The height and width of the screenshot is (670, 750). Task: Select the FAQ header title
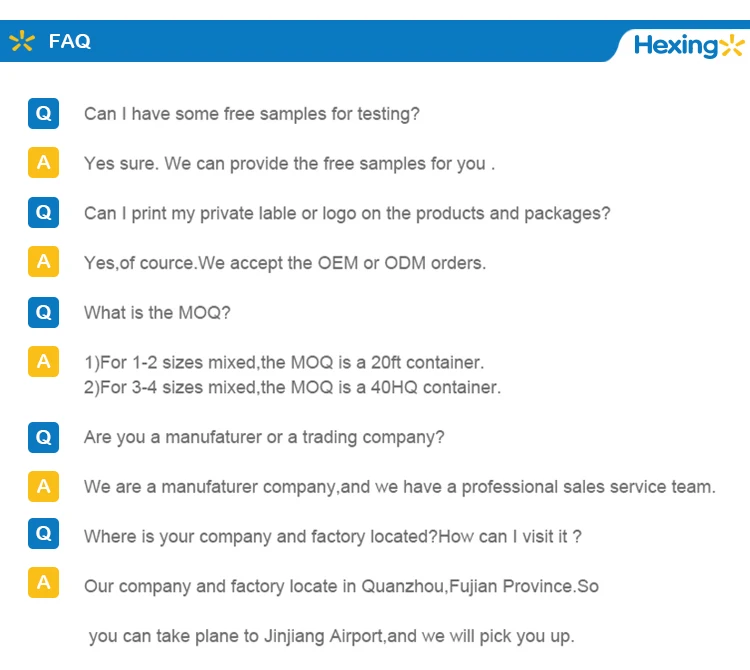[x=70, y=41]
